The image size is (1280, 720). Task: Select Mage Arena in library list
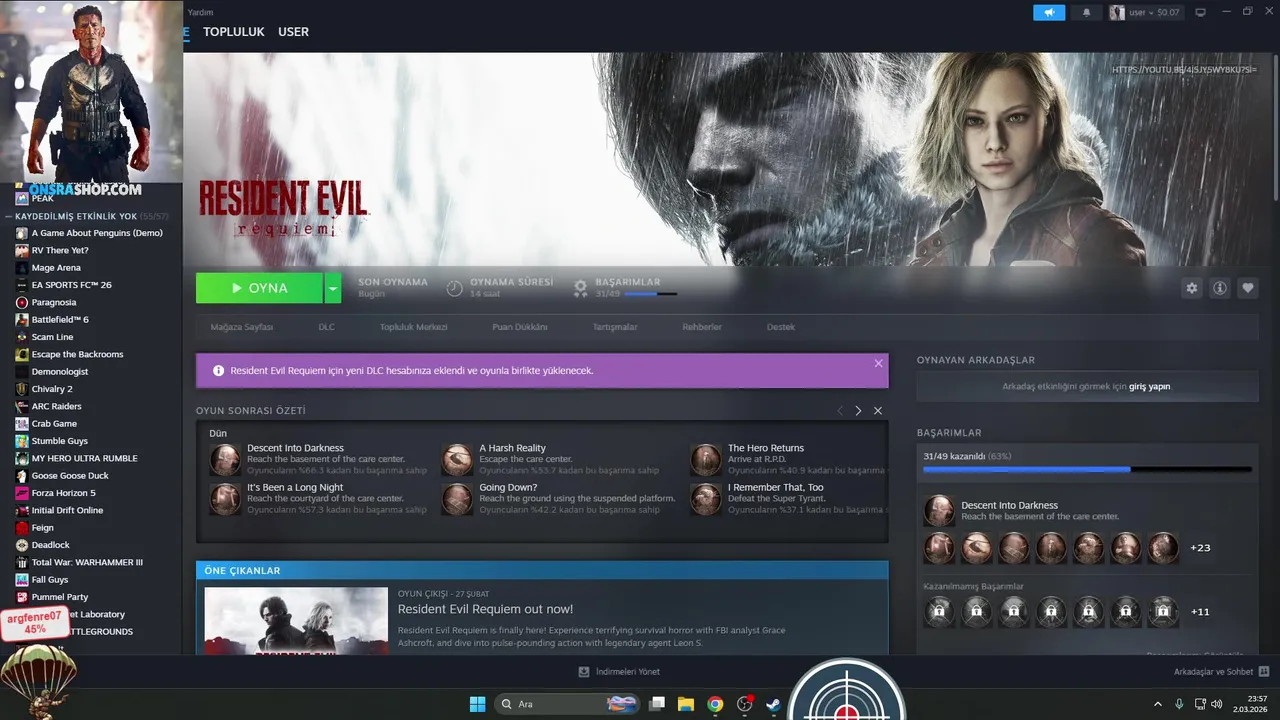55,268
